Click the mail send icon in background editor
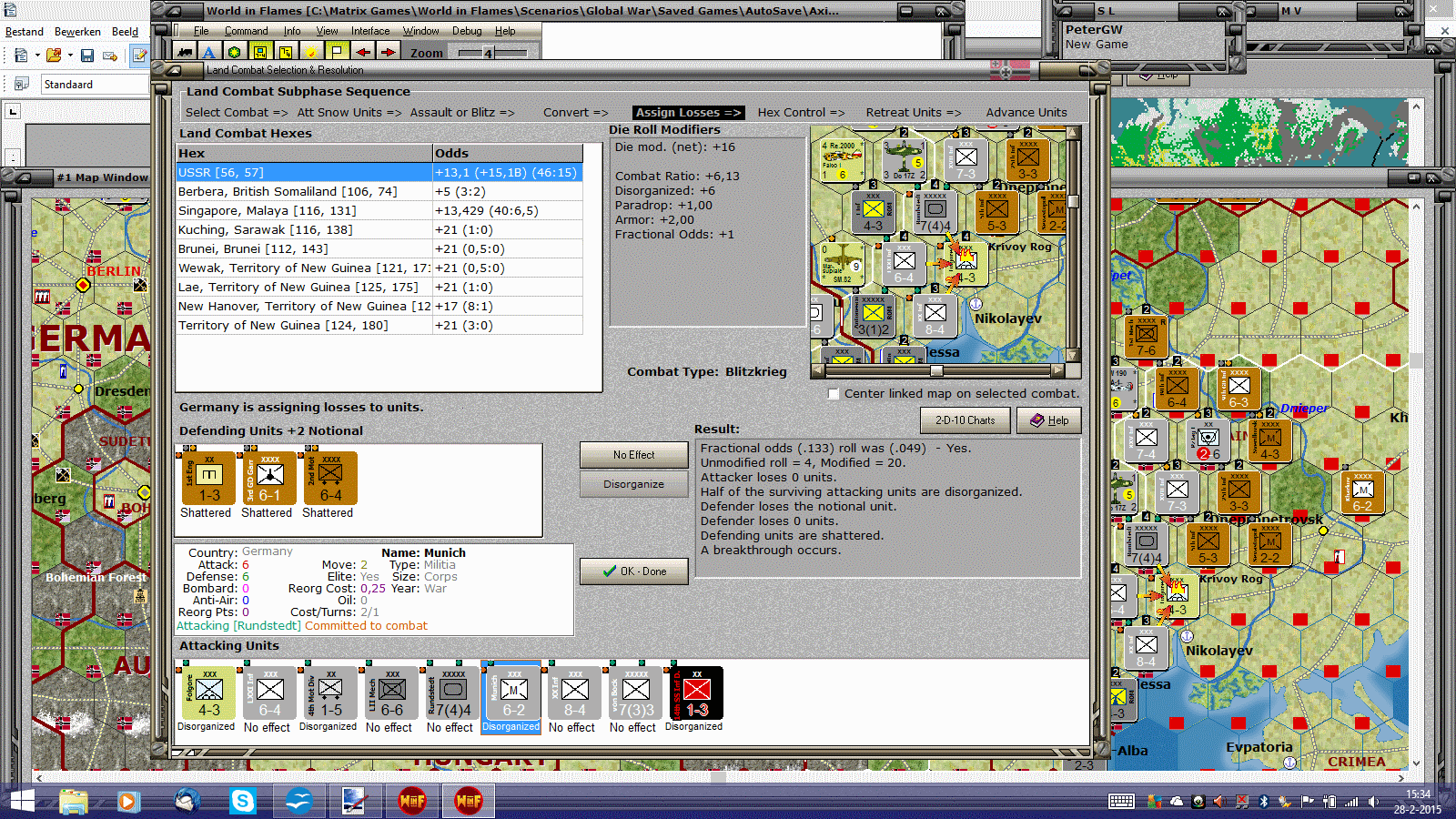The height and width of the screenshot is (819, 1456). (110, 56)
